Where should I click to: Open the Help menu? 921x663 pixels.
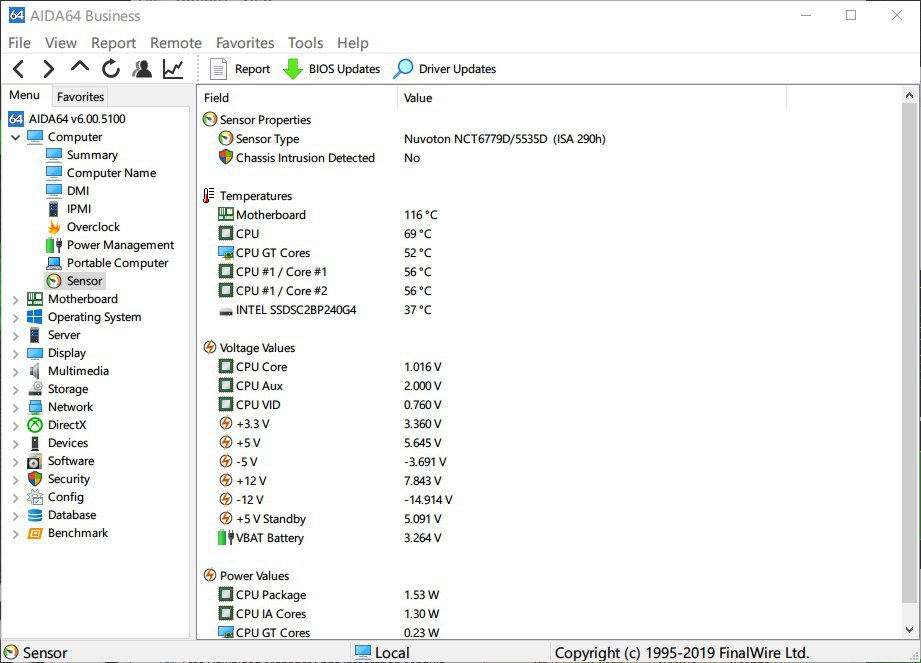point(352,43)
